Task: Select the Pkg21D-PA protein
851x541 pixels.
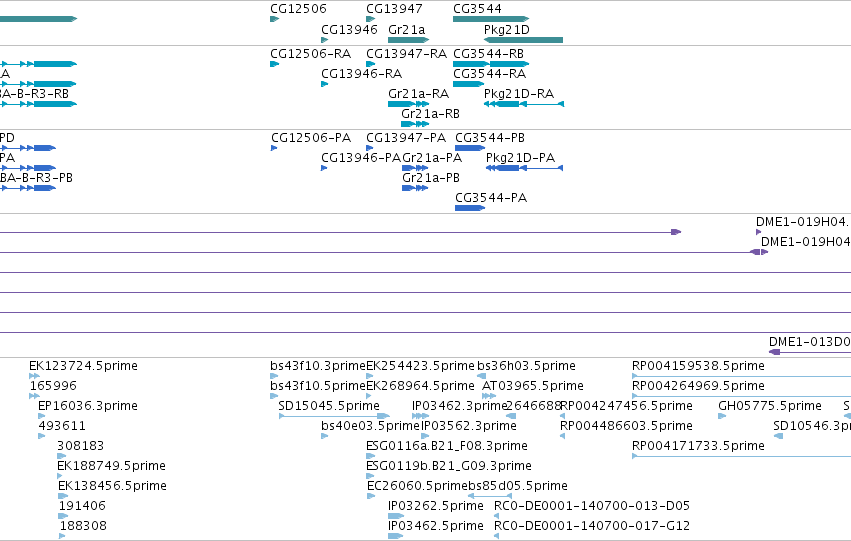Action: point(520,158)
